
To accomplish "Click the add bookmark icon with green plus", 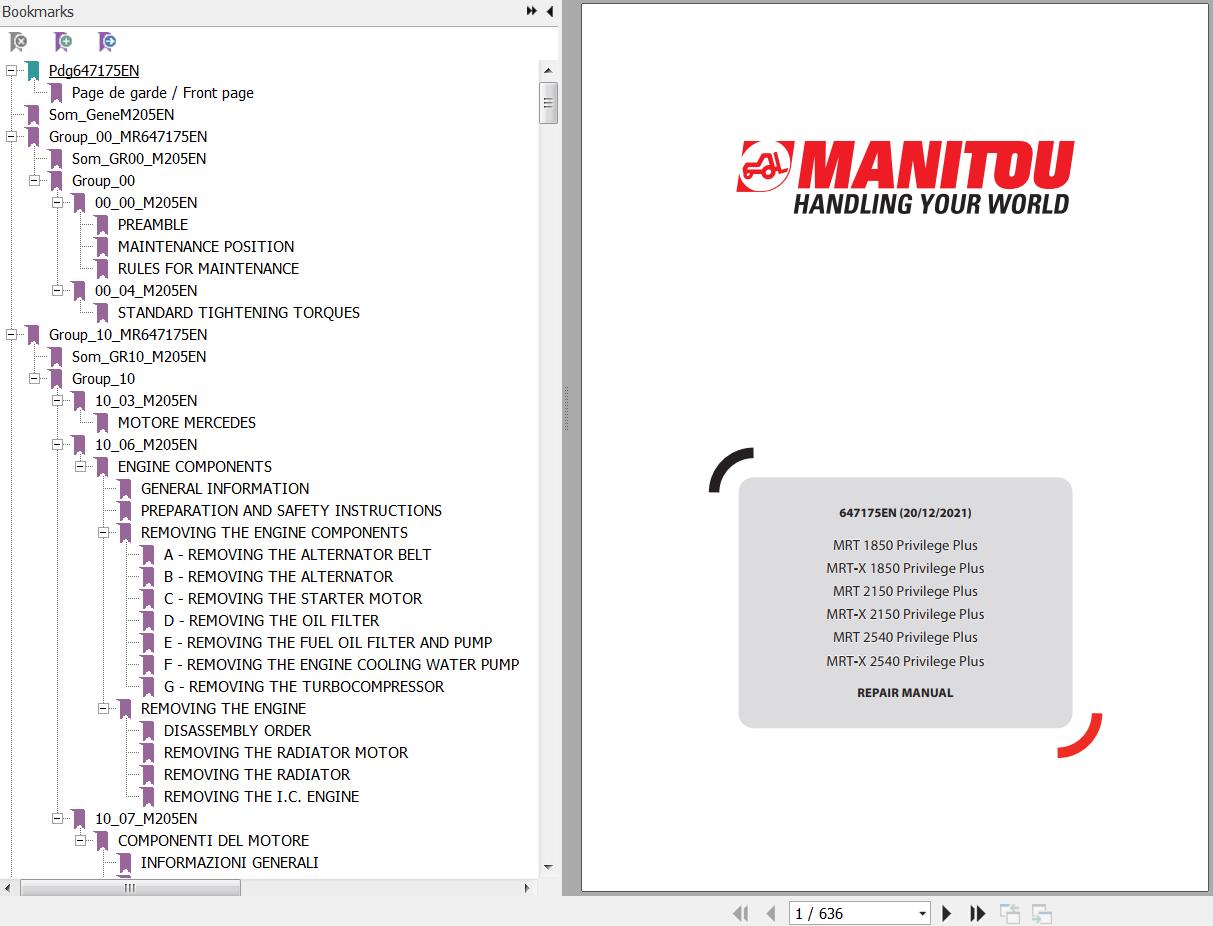I will coord(63,42).
